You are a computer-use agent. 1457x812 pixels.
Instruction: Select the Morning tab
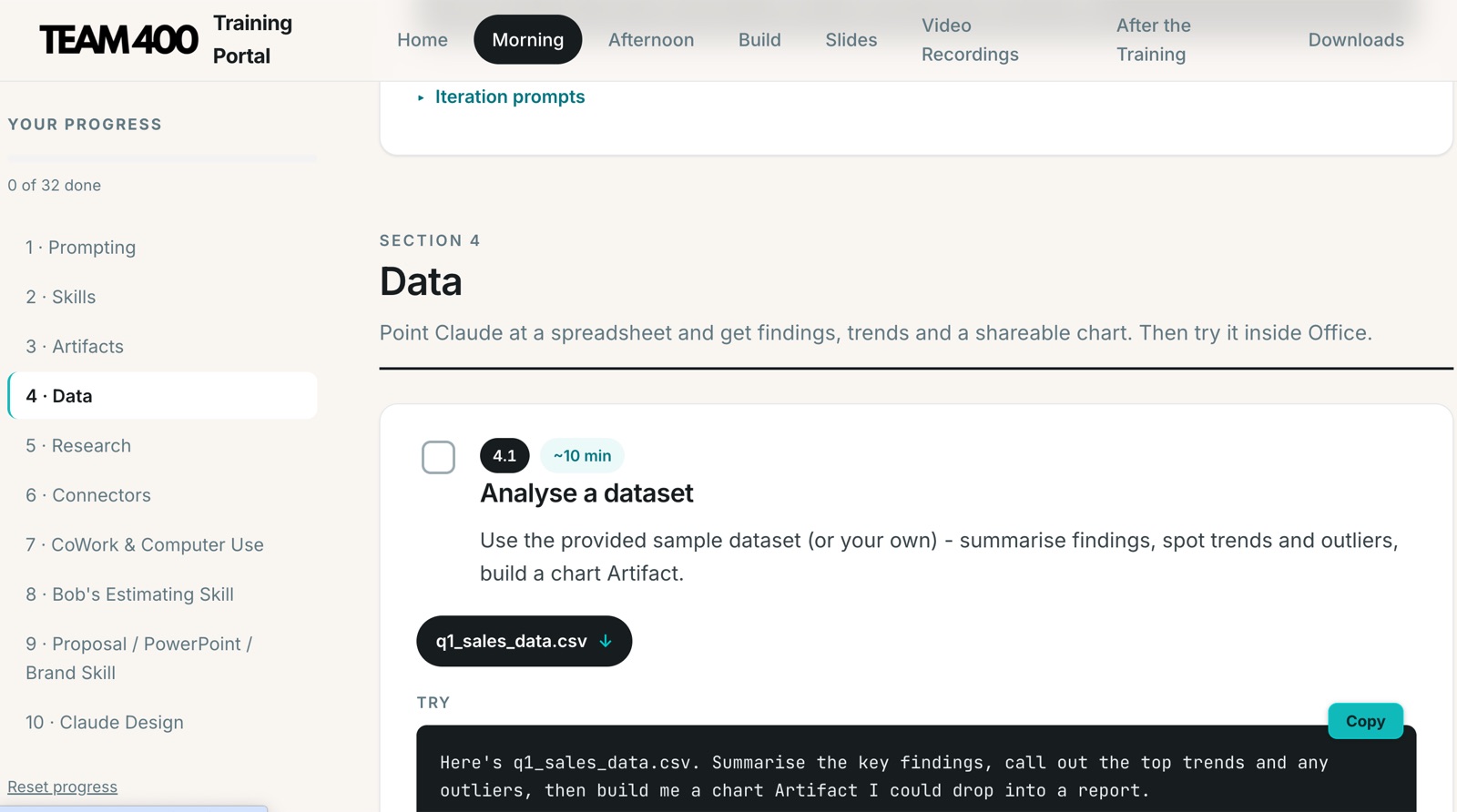[528, 40]
